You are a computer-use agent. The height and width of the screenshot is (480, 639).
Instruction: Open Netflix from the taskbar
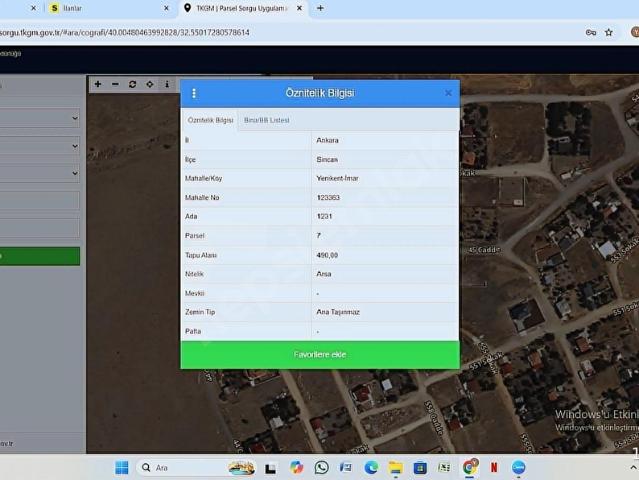click(494, 467)
